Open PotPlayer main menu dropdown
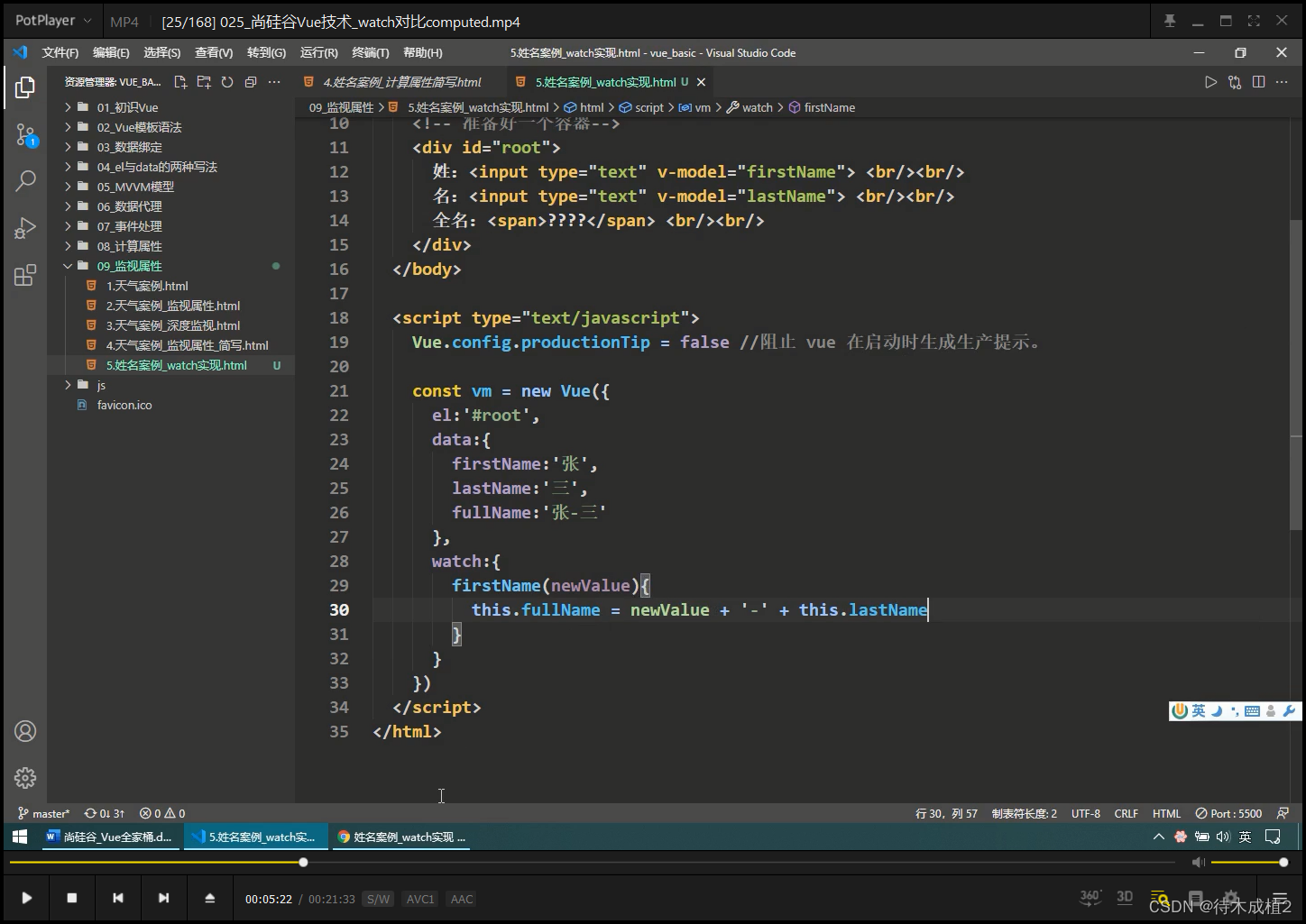This screenshot has width=1306, height=924. (x=53, y=21)
